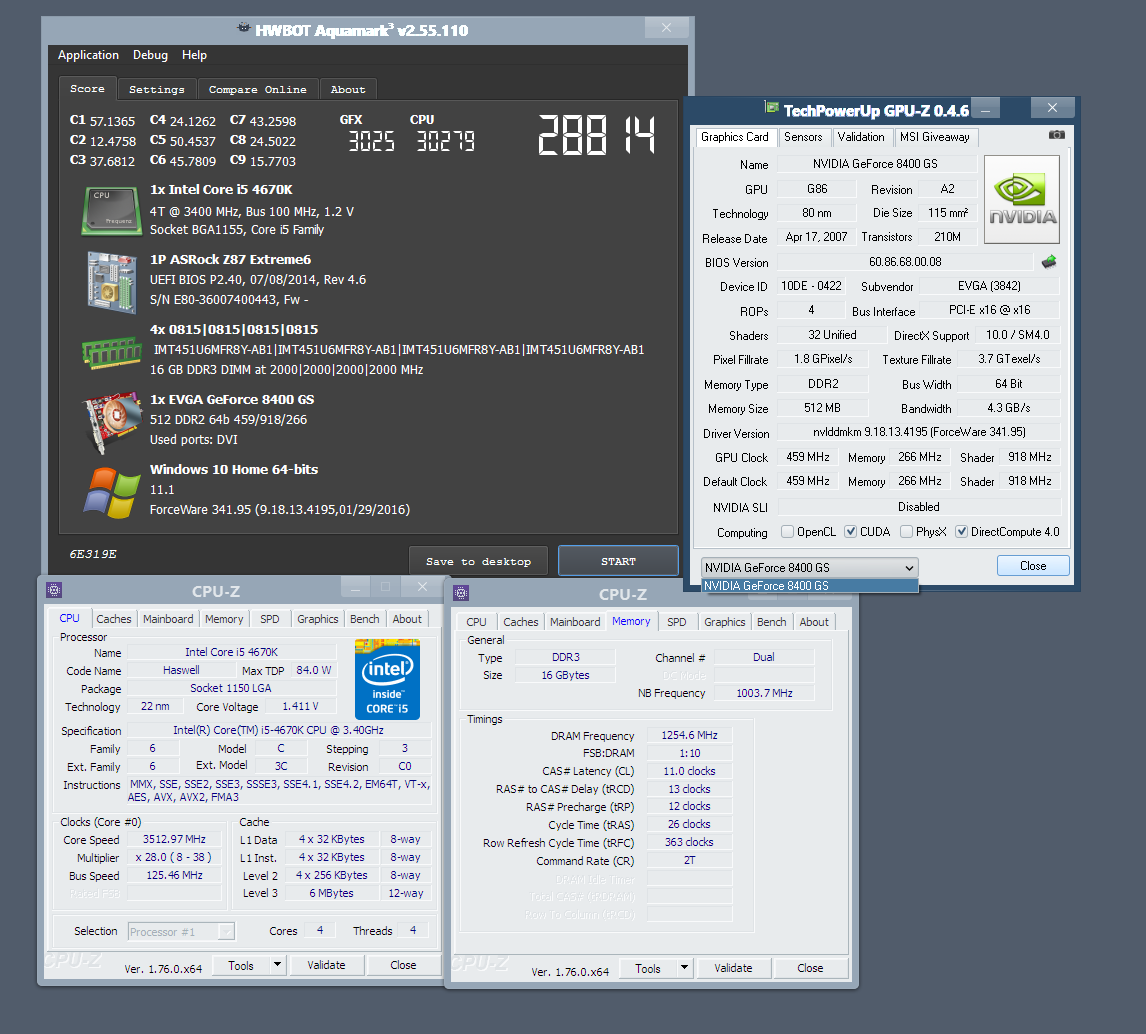The width and height of the screenshot is (1146, 1034).
Task: Click the DRAM Frequency value 1254.6 MHz
Action: pyautogui.click(x=689, y=735)
